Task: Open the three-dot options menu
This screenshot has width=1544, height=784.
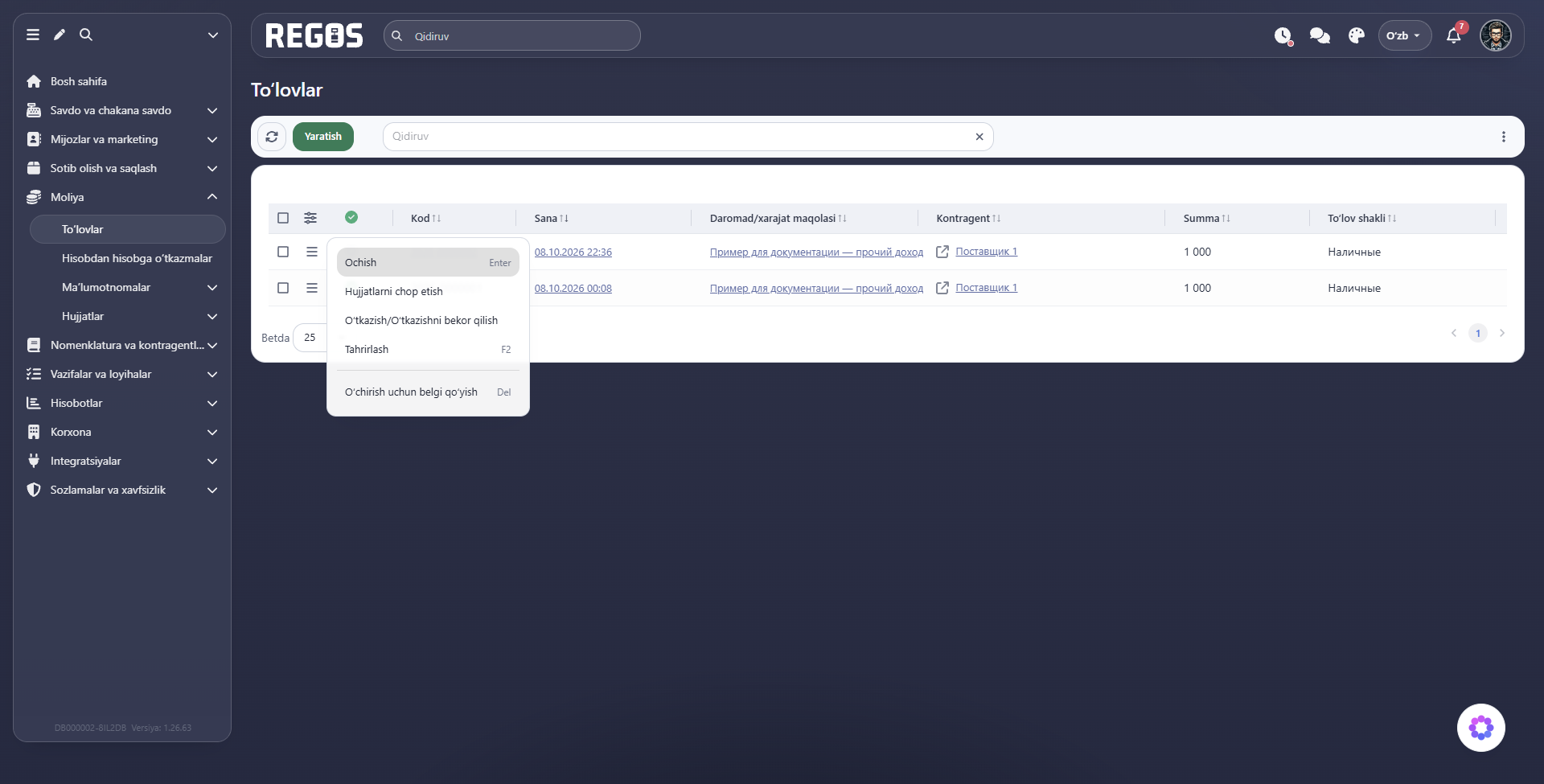Action: pyautogui.click(x=1504, y=137)
